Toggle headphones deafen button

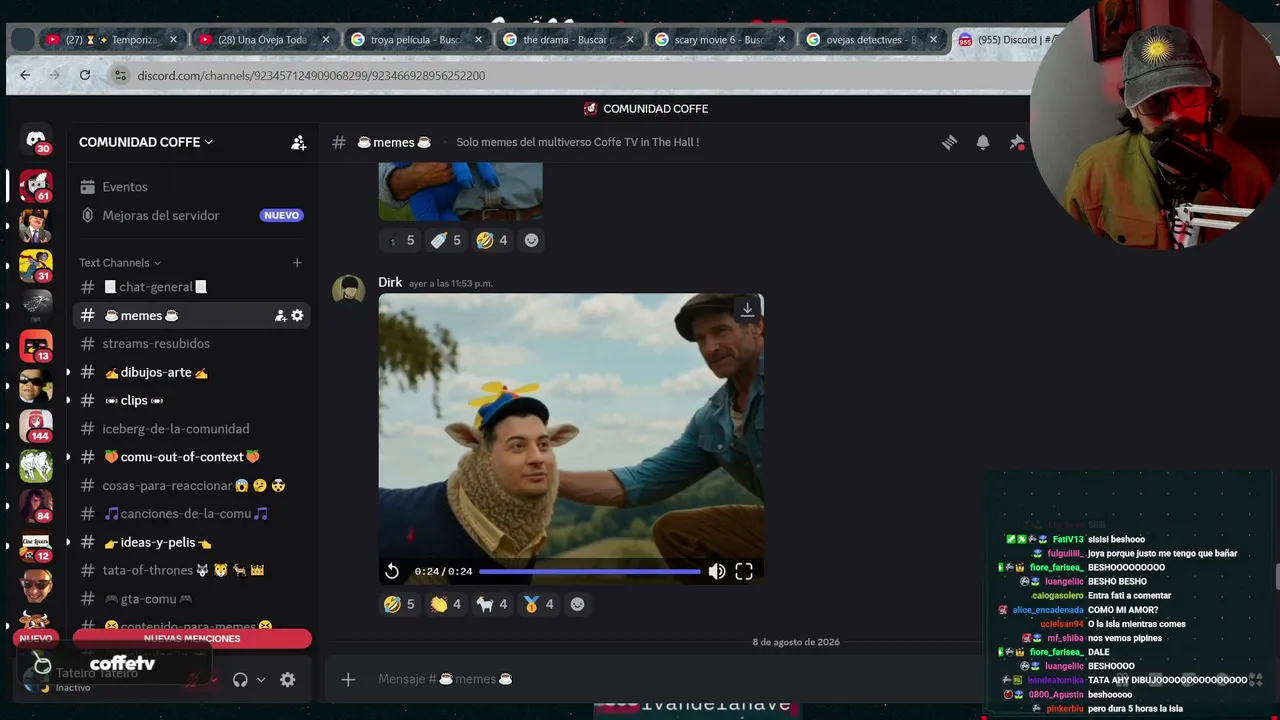click(x=240, y=680)
